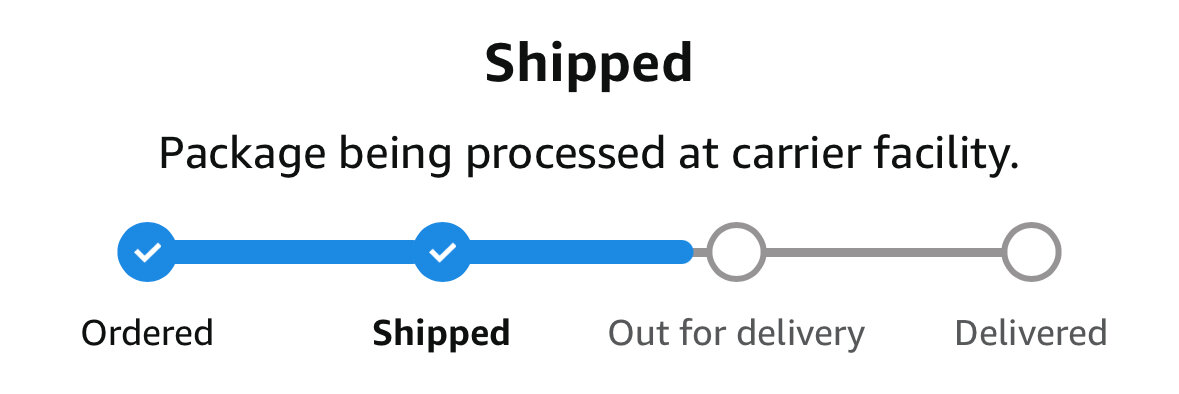Select the empty Delivered step circle

pos(1032,252)
